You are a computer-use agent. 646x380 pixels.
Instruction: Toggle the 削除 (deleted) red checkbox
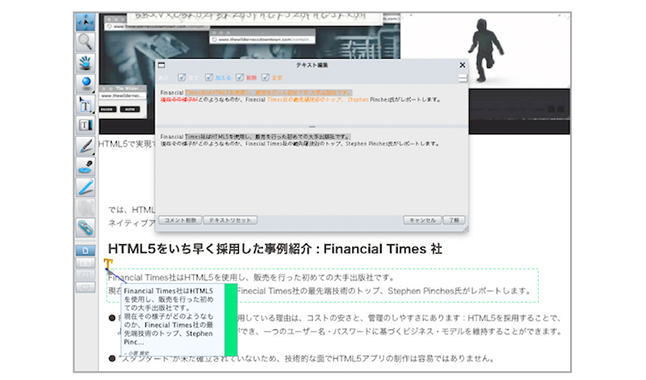[240, 77]
